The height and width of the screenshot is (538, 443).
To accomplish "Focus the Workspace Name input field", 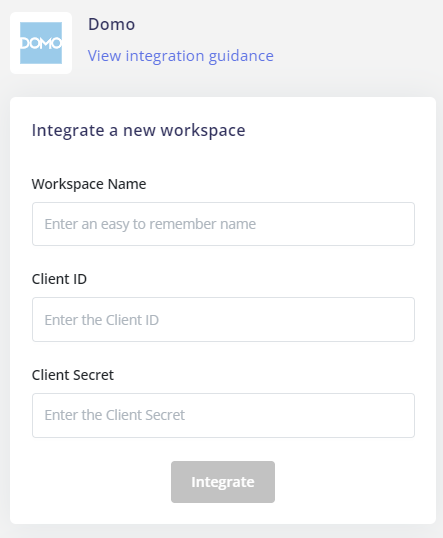I will (x=223, y=224).
